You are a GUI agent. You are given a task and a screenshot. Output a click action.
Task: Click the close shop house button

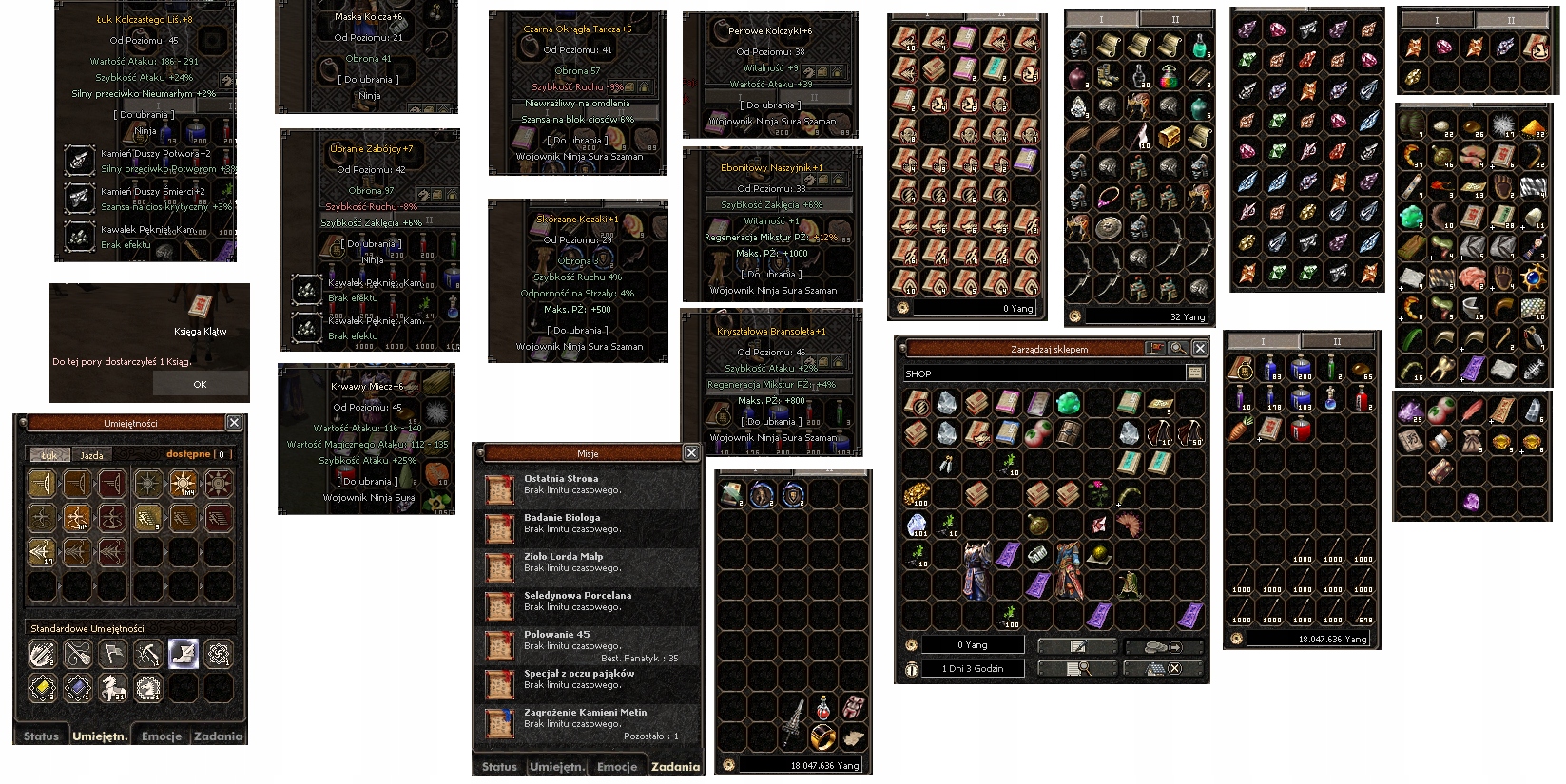click(1164, 668)
